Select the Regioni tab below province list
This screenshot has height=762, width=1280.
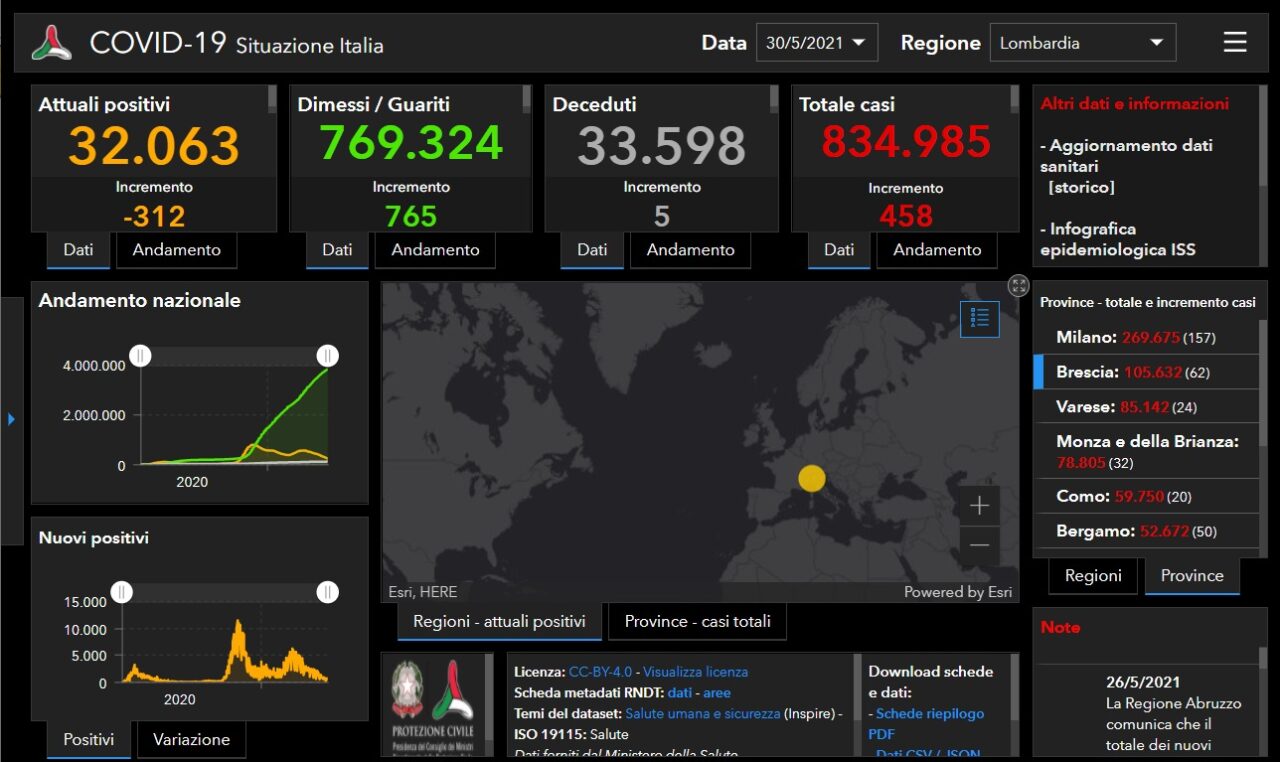(1092, 576)
